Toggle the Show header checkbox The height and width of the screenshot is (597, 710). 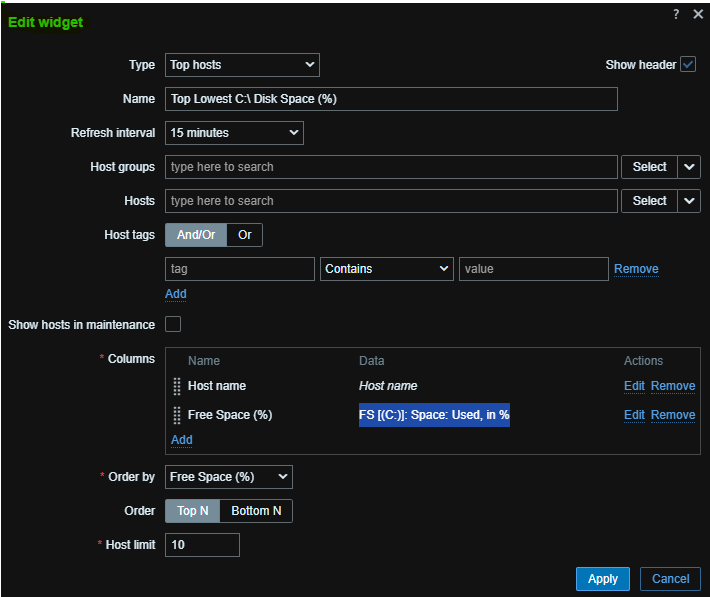coord(688,65)
